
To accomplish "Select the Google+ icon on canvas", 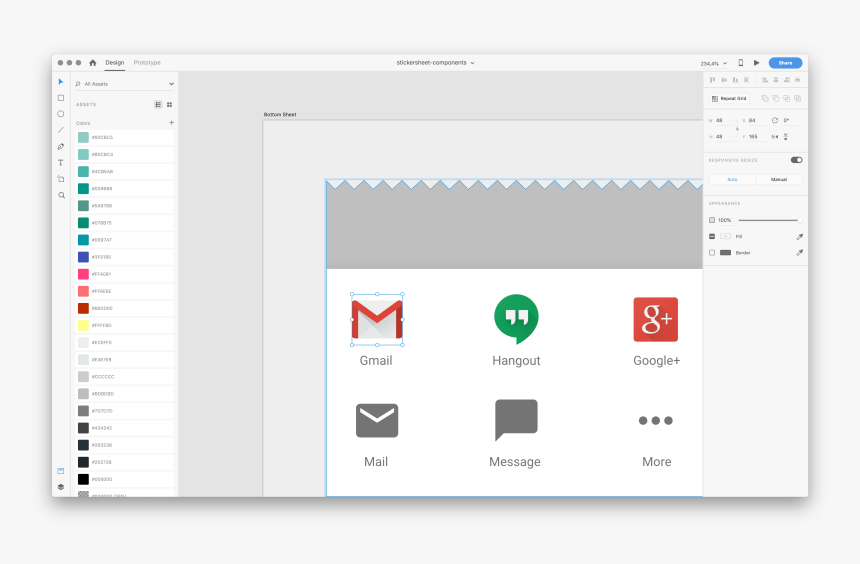I will (x=655, y=319).
